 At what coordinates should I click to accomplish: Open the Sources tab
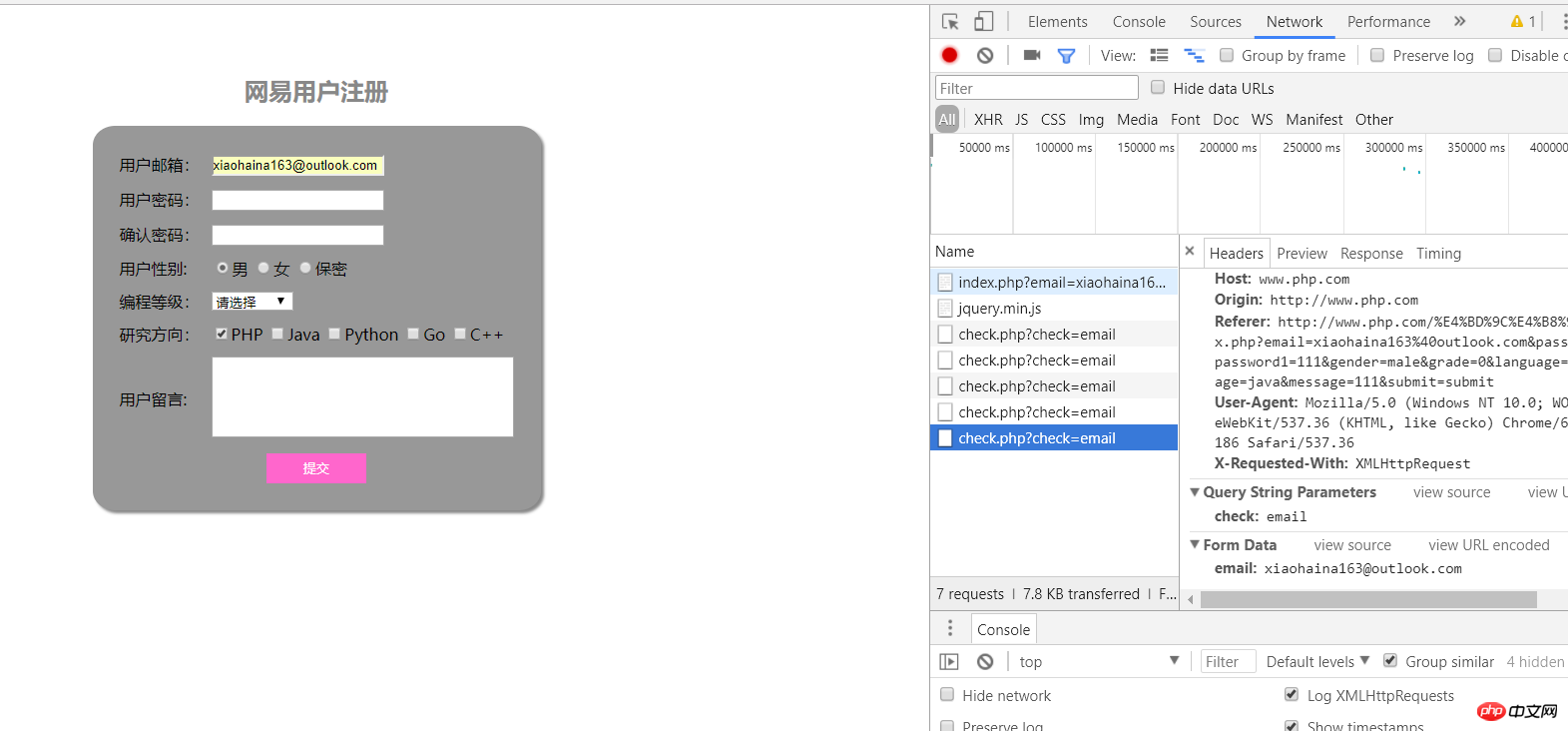click(1216, 22)
